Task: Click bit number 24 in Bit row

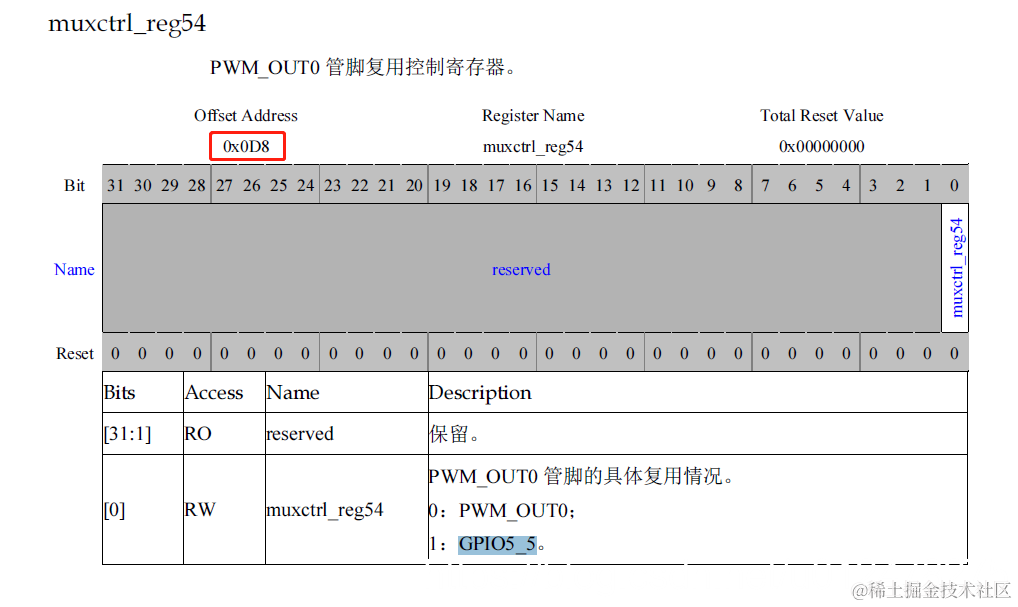Action: click(305, 186)
